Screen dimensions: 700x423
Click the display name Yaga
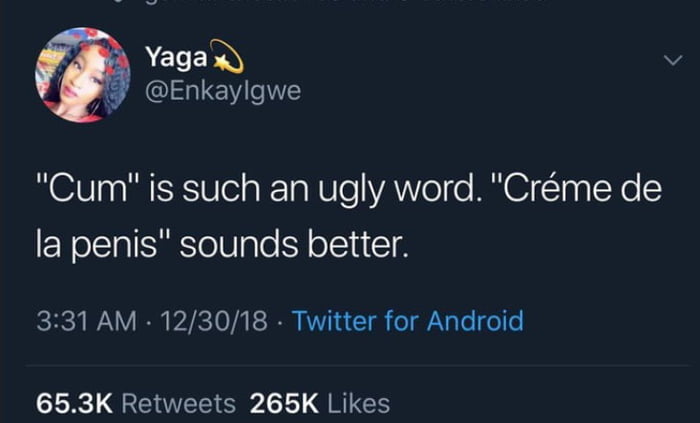177,58
